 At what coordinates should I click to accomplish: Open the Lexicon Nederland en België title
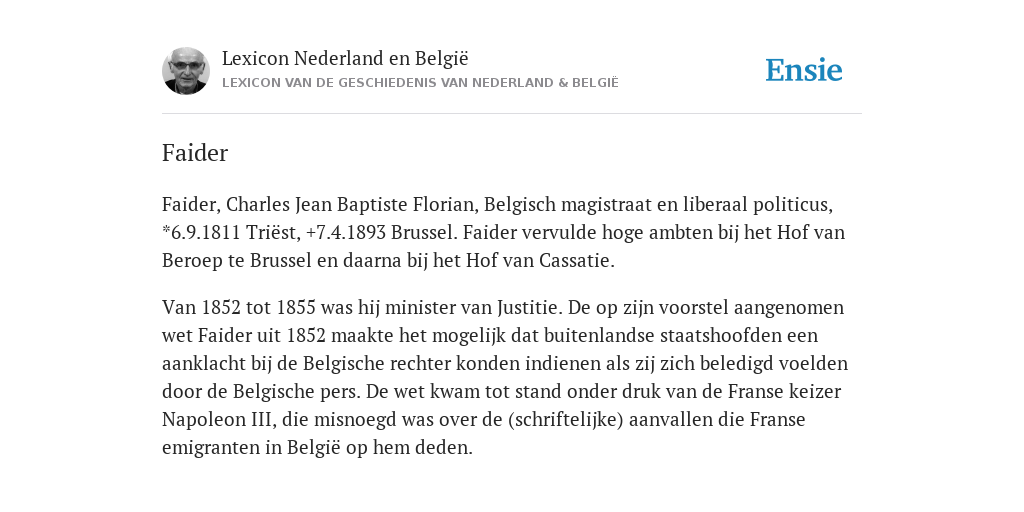345,58
